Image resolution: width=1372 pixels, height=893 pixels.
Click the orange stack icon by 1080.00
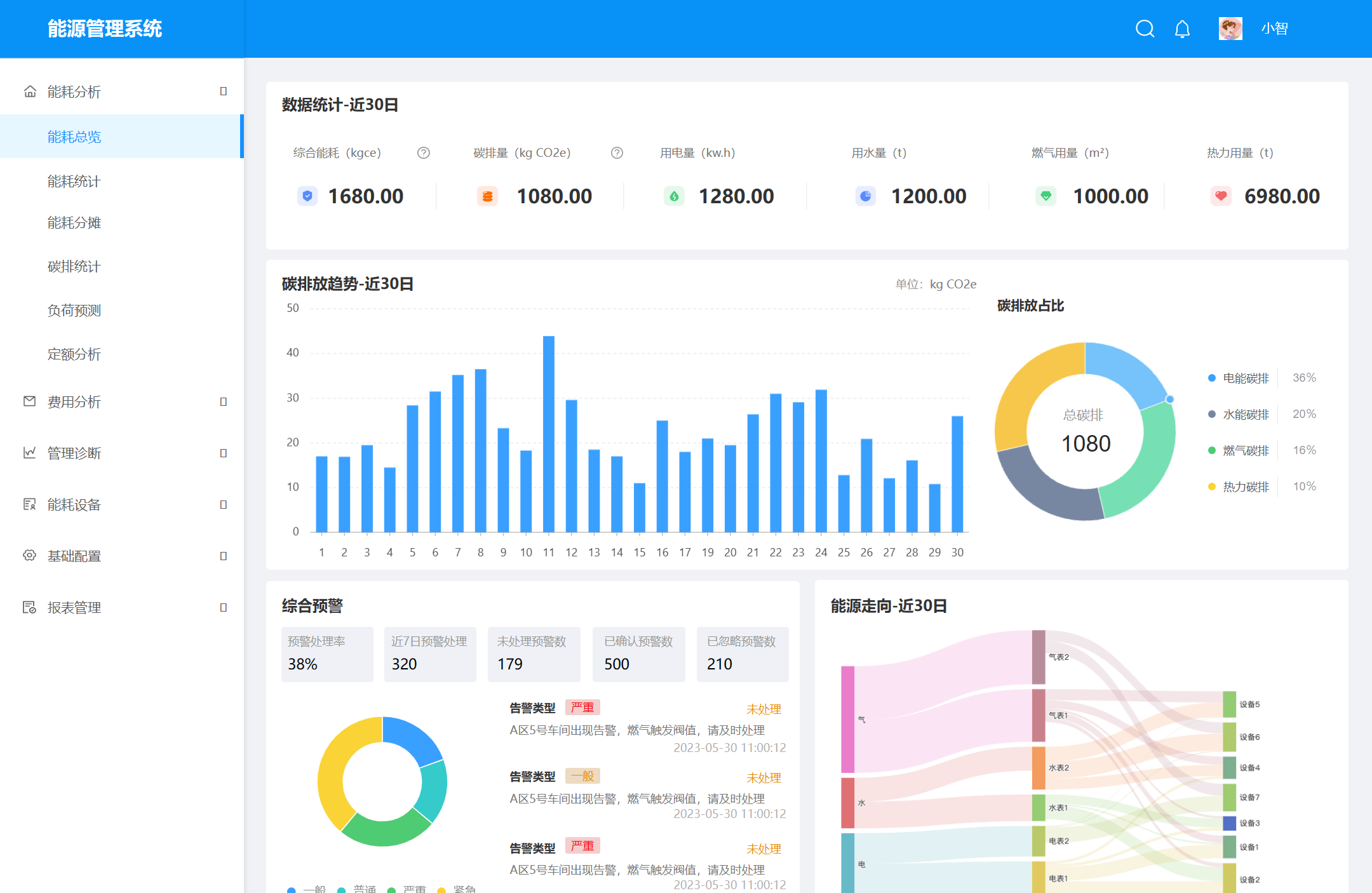click(x=487, y=196)
